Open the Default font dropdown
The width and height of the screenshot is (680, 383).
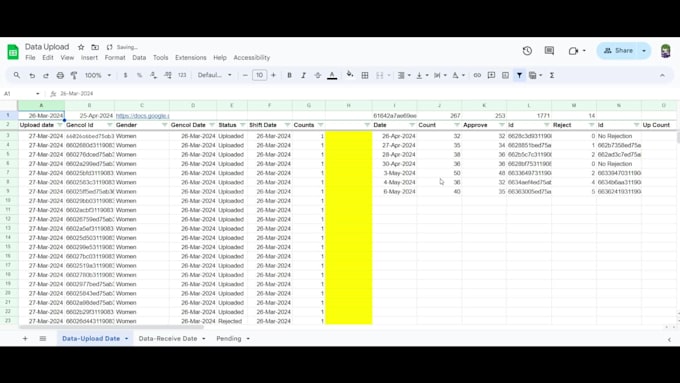(215, 75)
